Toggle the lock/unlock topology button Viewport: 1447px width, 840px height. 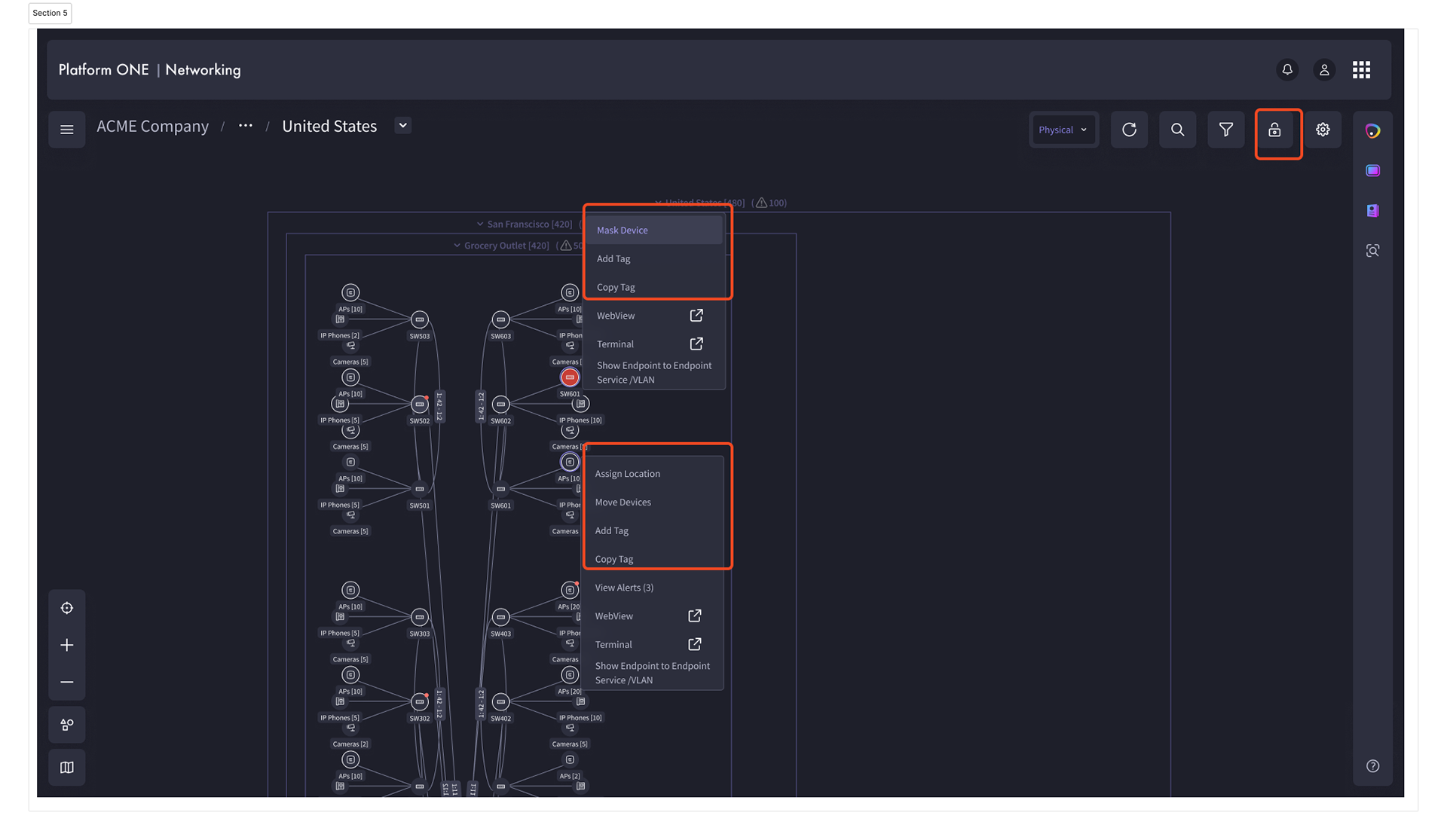[1274, 130]
